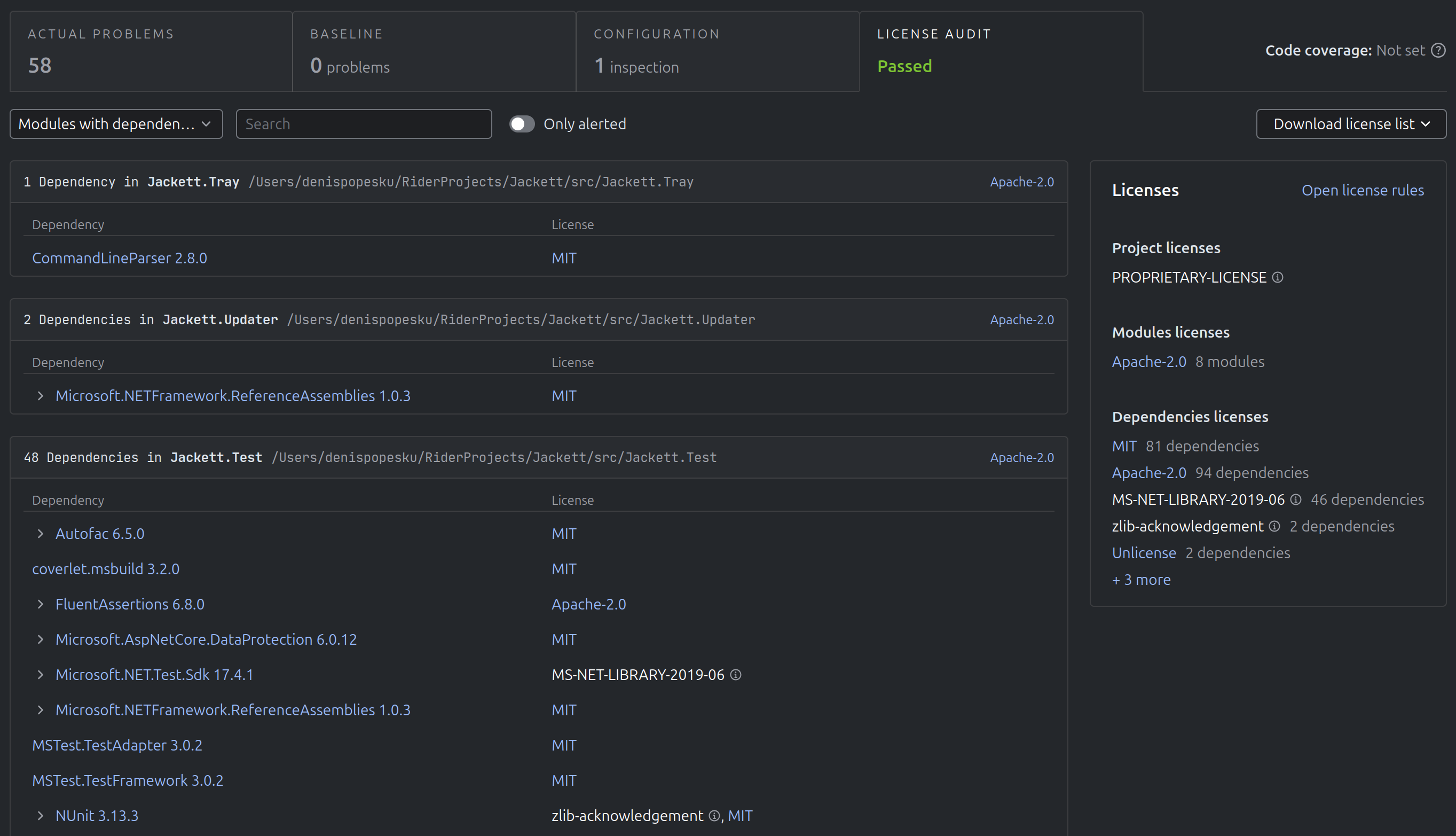This screenshot has height=836, width=1456.
Task: Switch to the Baseline tab
Action: point(434,51)
